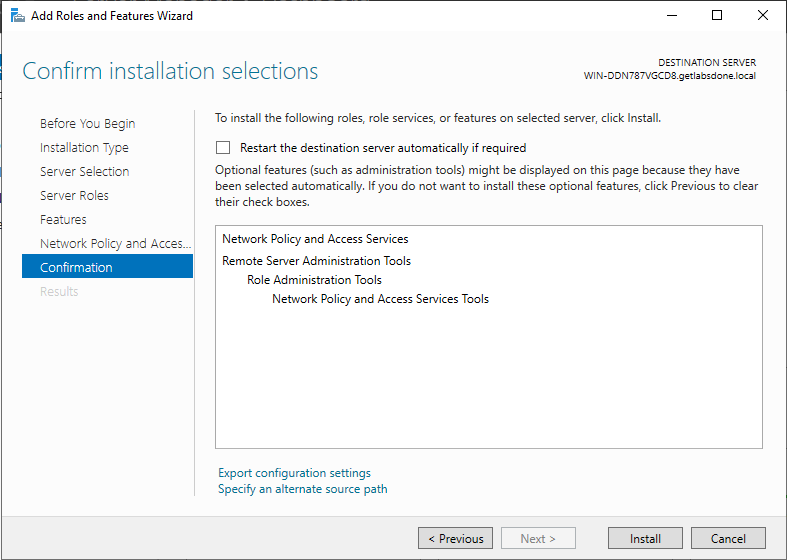Viewport: 787px width, 560px height.
Task: Maximize the wizard window
Action: (717, 16)
